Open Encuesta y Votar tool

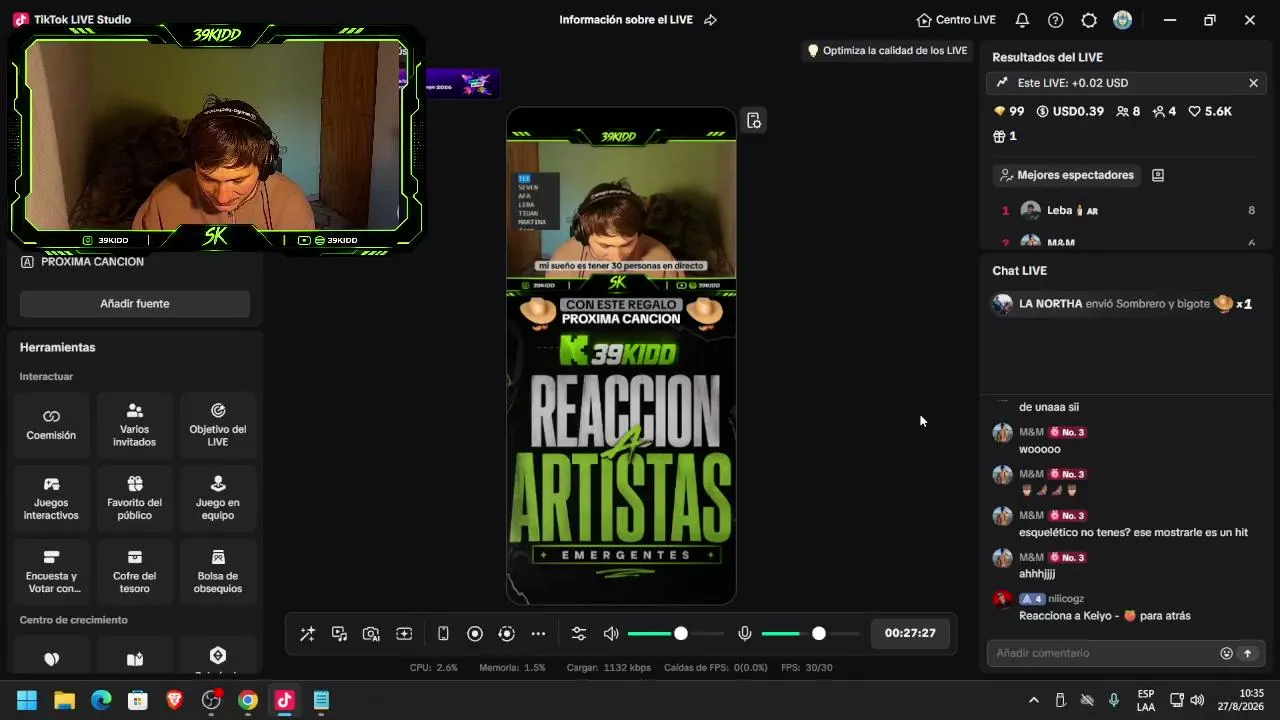click(51, 571)
